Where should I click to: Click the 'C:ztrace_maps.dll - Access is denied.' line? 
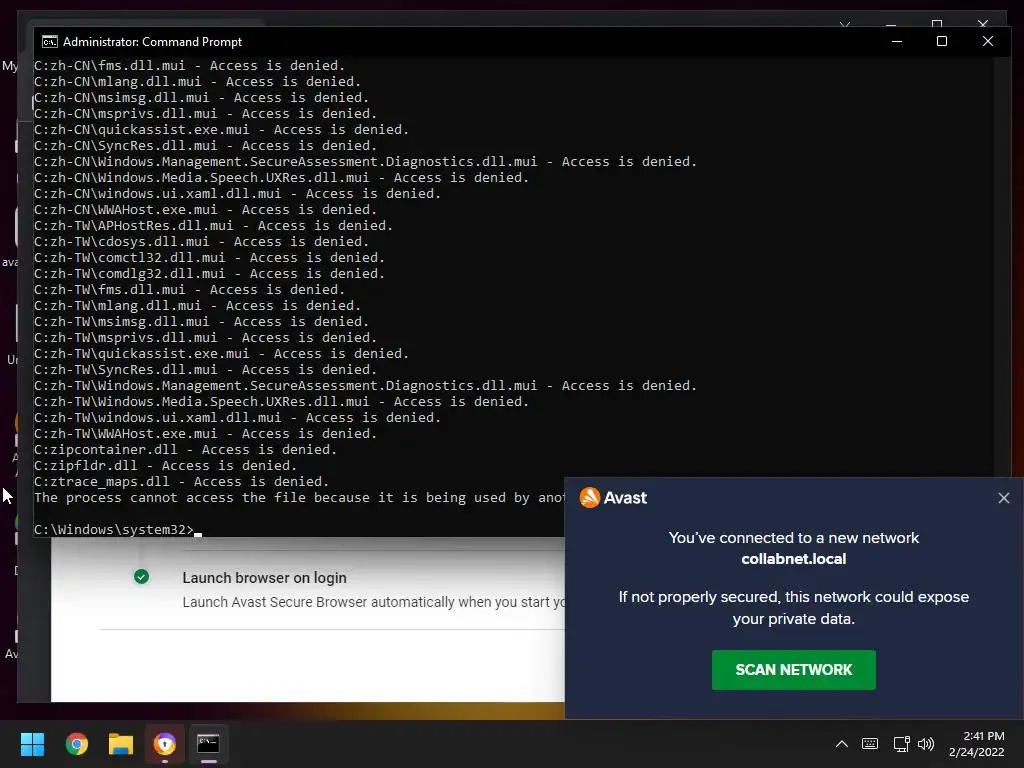(x=181, y=481)
